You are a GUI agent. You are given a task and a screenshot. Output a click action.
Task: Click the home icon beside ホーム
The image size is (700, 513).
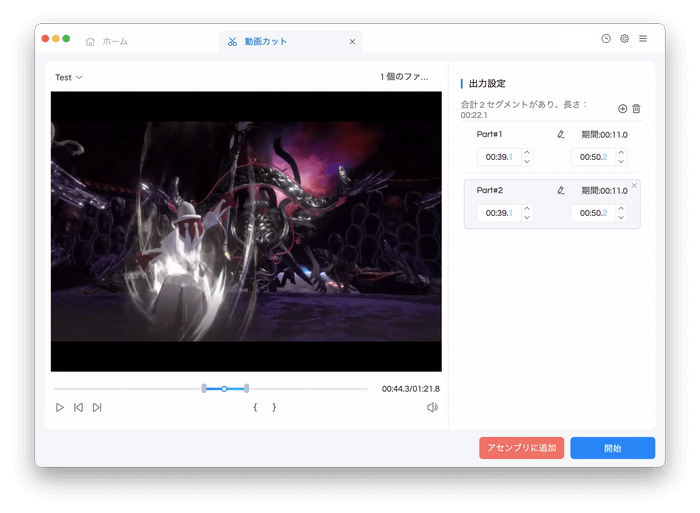pyautogui.click(x=90, y=42)
